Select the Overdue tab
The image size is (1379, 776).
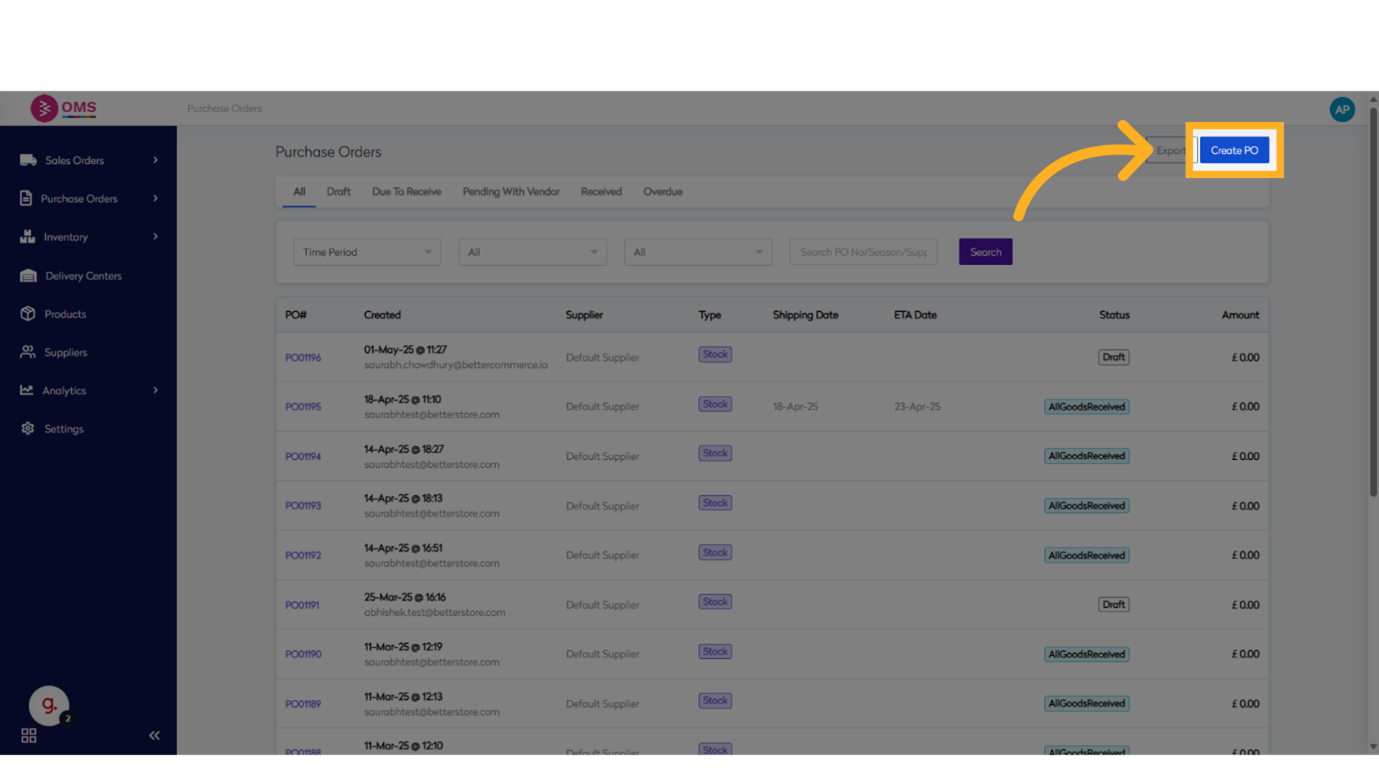[662, 192]
